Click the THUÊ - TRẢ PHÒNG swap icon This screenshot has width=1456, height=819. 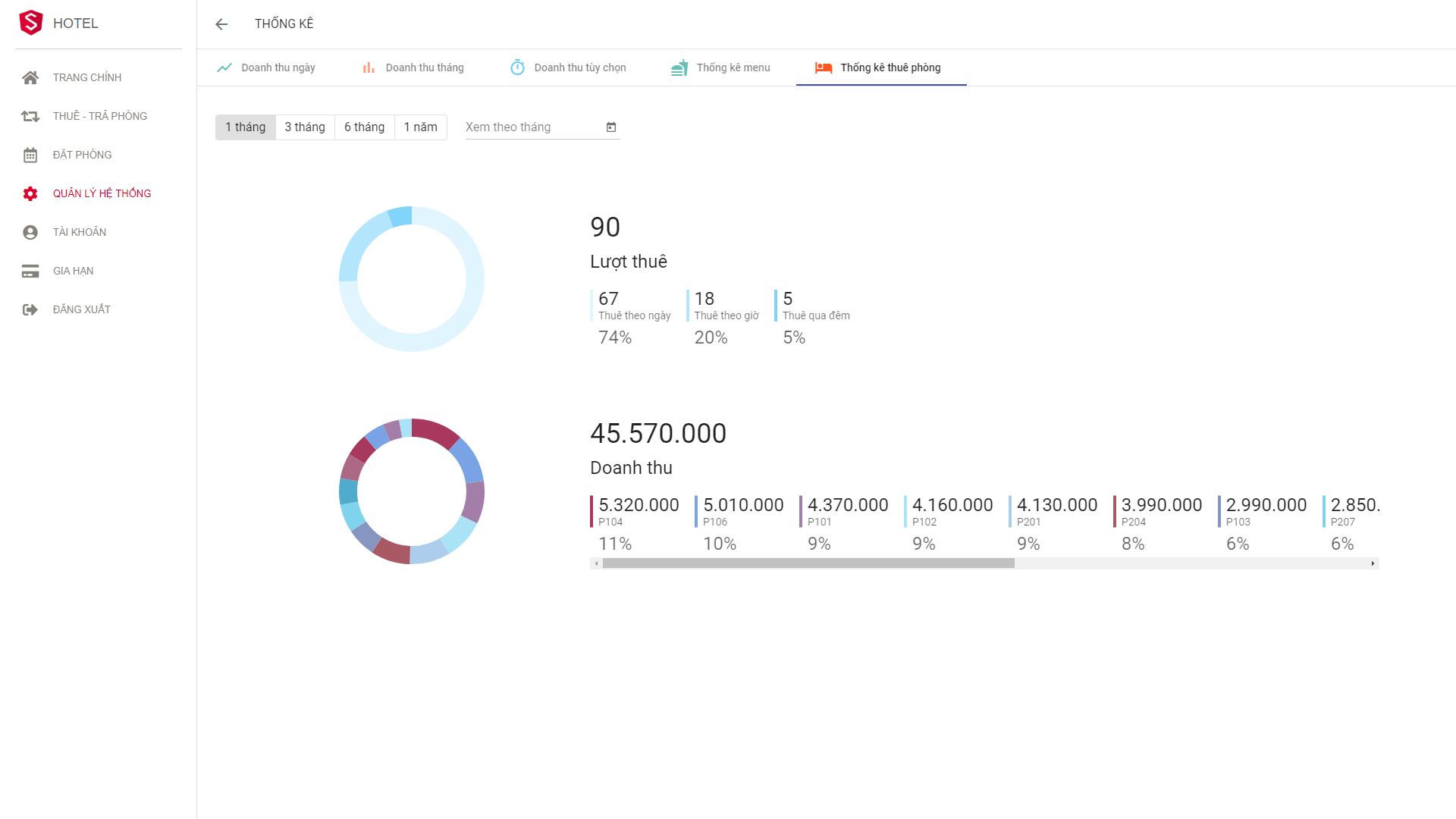[30, 116]
